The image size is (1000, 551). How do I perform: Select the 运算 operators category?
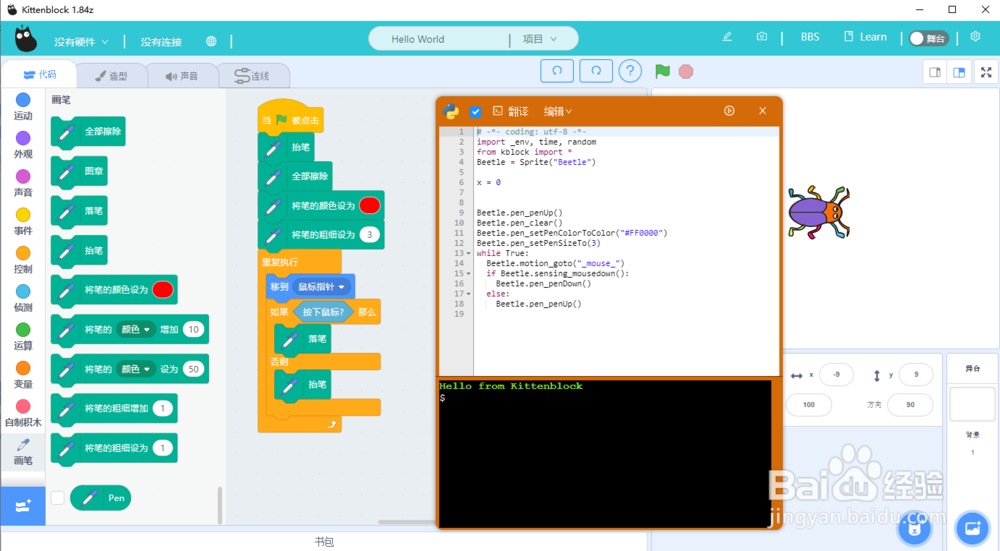[23, 336]
